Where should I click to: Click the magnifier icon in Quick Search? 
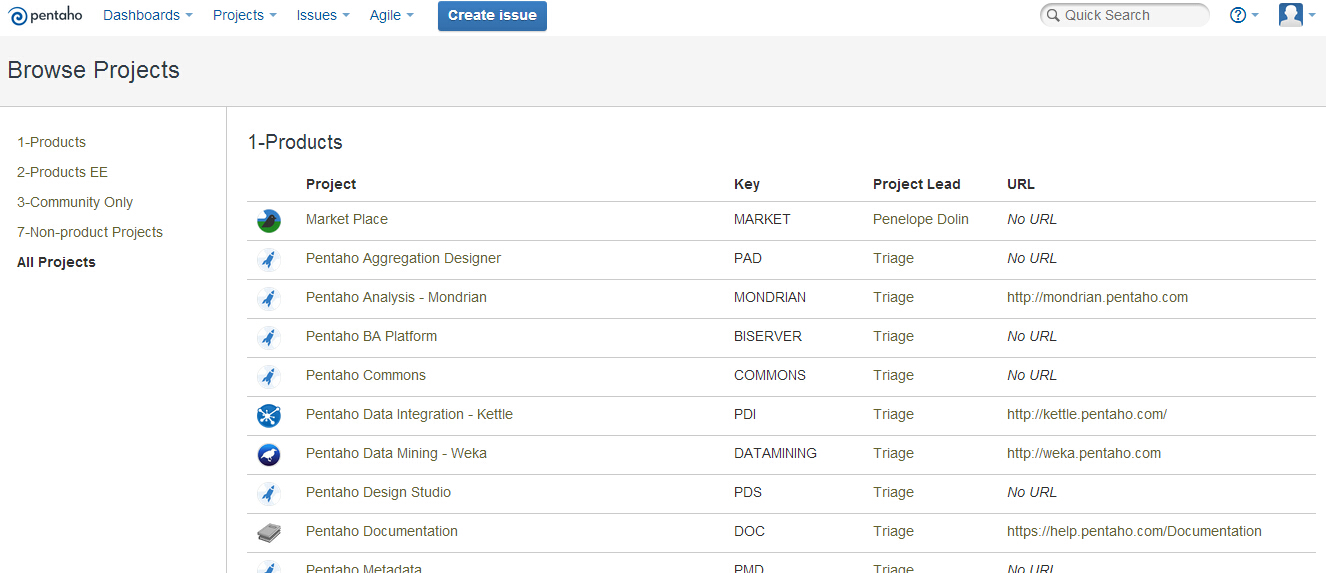tap(1052, 15)
